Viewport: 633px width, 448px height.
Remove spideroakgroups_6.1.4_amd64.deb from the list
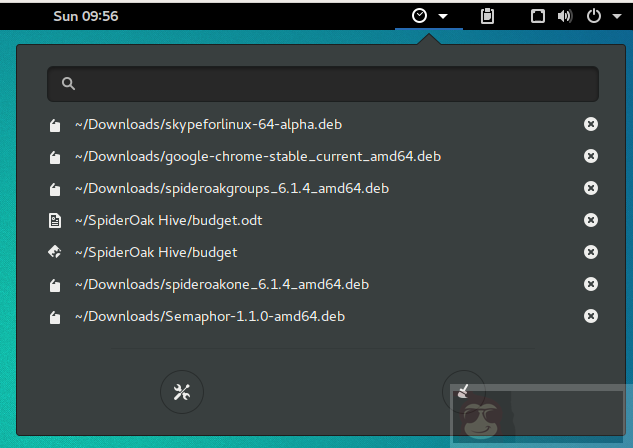pos(591,188)
